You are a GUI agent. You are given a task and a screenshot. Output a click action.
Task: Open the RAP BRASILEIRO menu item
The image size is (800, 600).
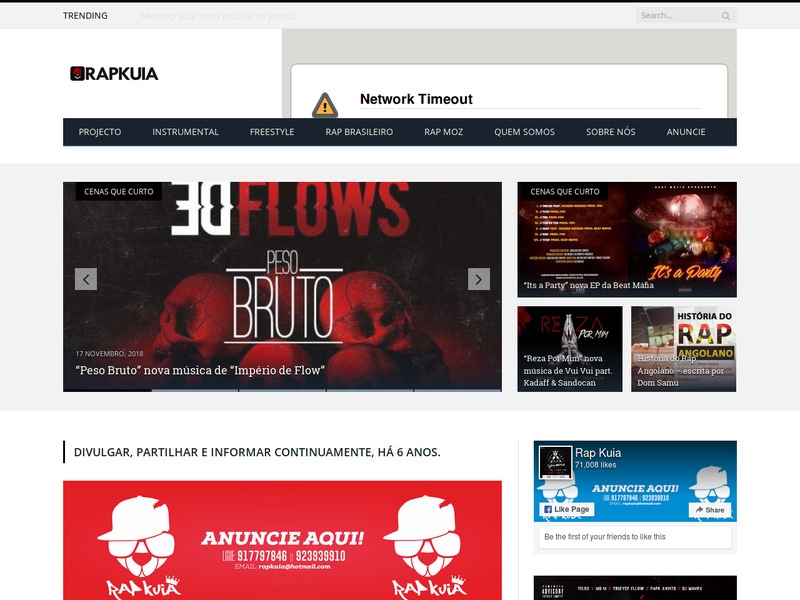coord(359,132)
